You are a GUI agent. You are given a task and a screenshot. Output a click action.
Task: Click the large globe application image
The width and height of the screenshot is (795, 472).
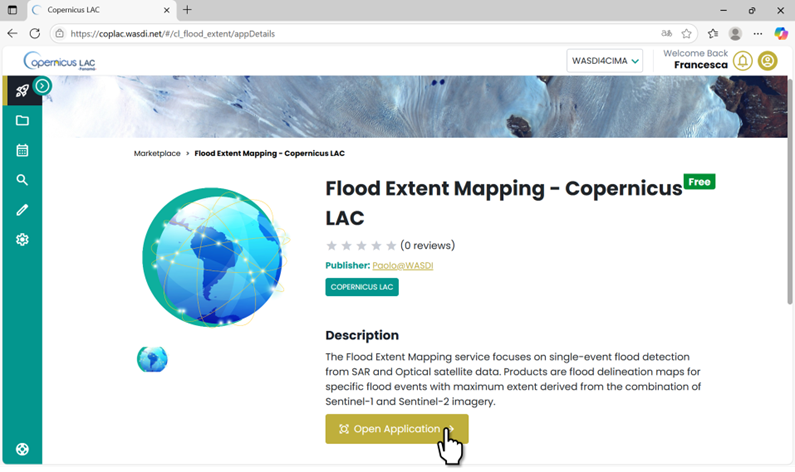coord(215,258)
